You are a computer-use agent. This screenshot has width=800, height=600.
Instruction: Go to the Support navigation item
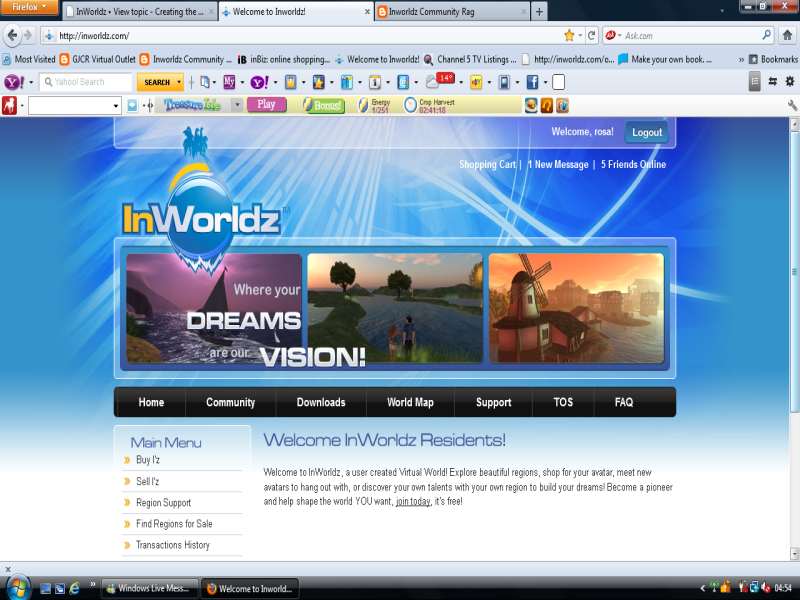(x=493, y=402)
